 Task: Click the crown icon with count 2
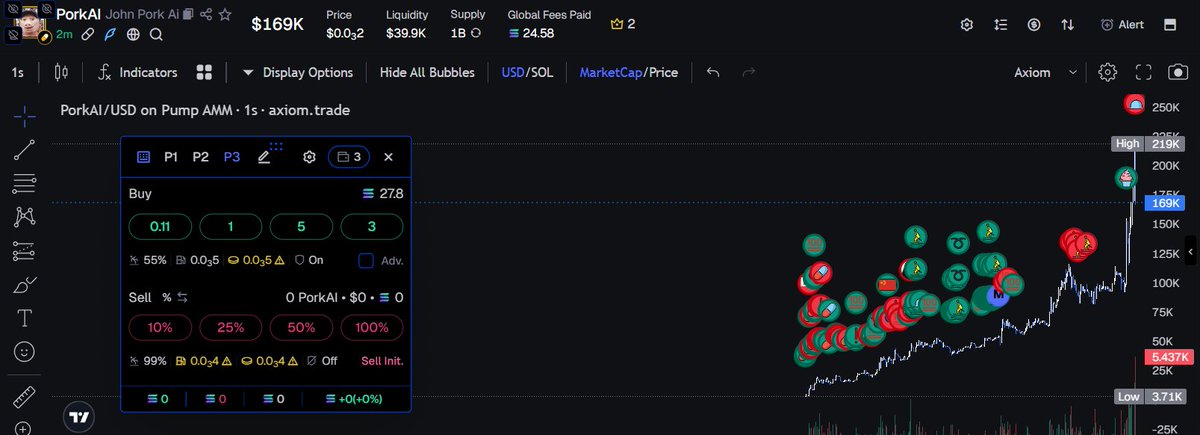coord(616,24)
